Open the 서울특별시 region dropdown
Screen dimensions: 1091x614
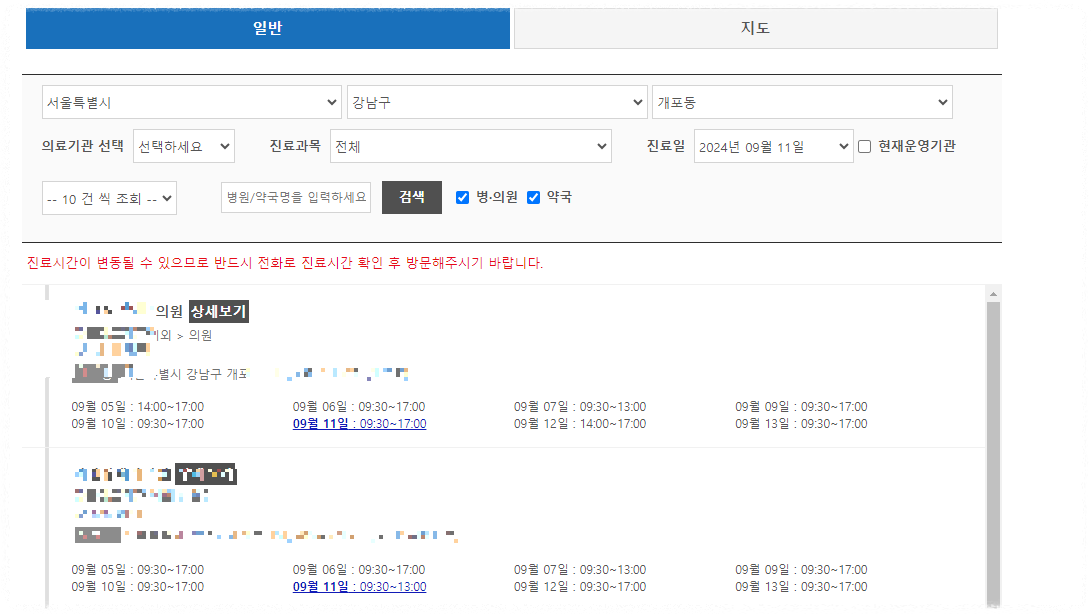[190, 101]
